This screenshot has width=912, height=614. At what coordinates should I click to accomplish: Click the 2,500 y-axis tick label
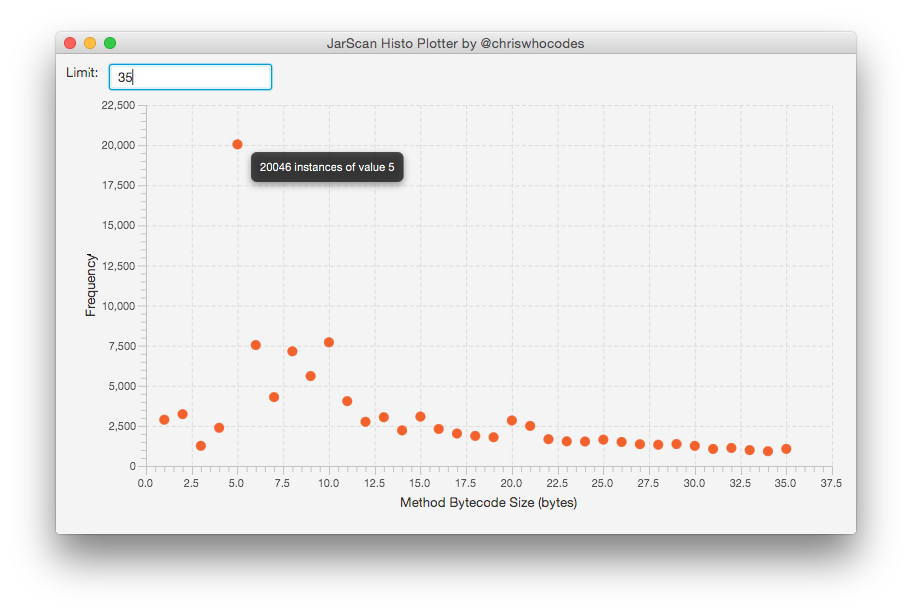coord(122,427)
